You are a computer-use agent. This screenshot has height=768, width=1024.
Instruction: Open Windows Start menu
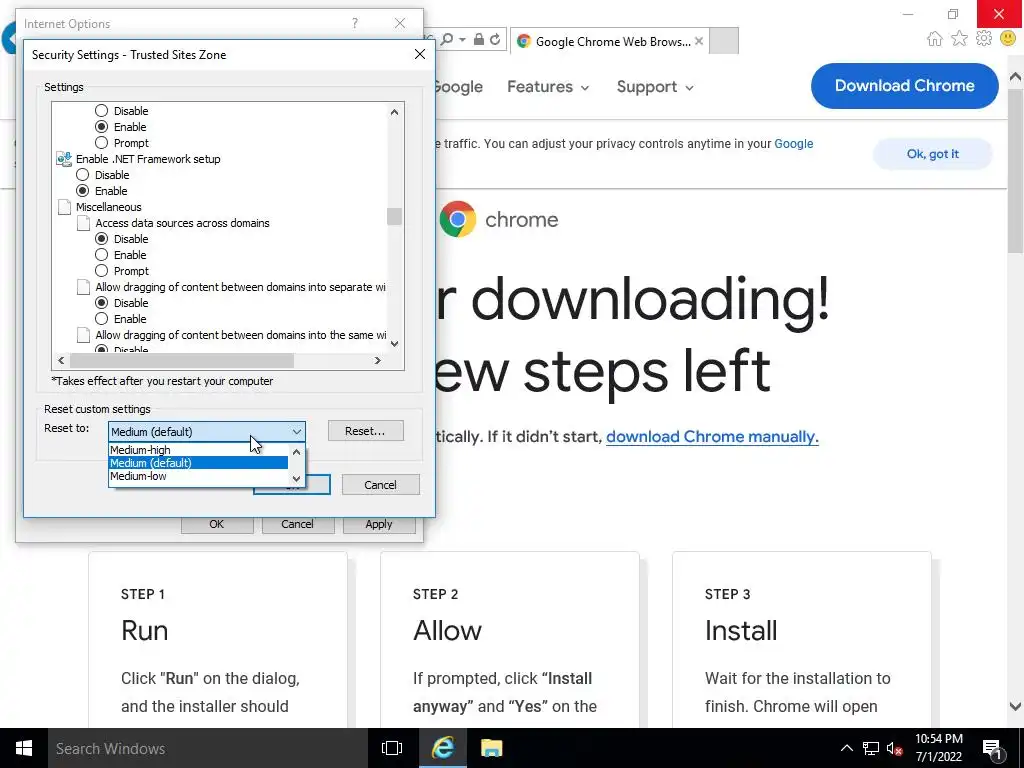pos(24,748)
